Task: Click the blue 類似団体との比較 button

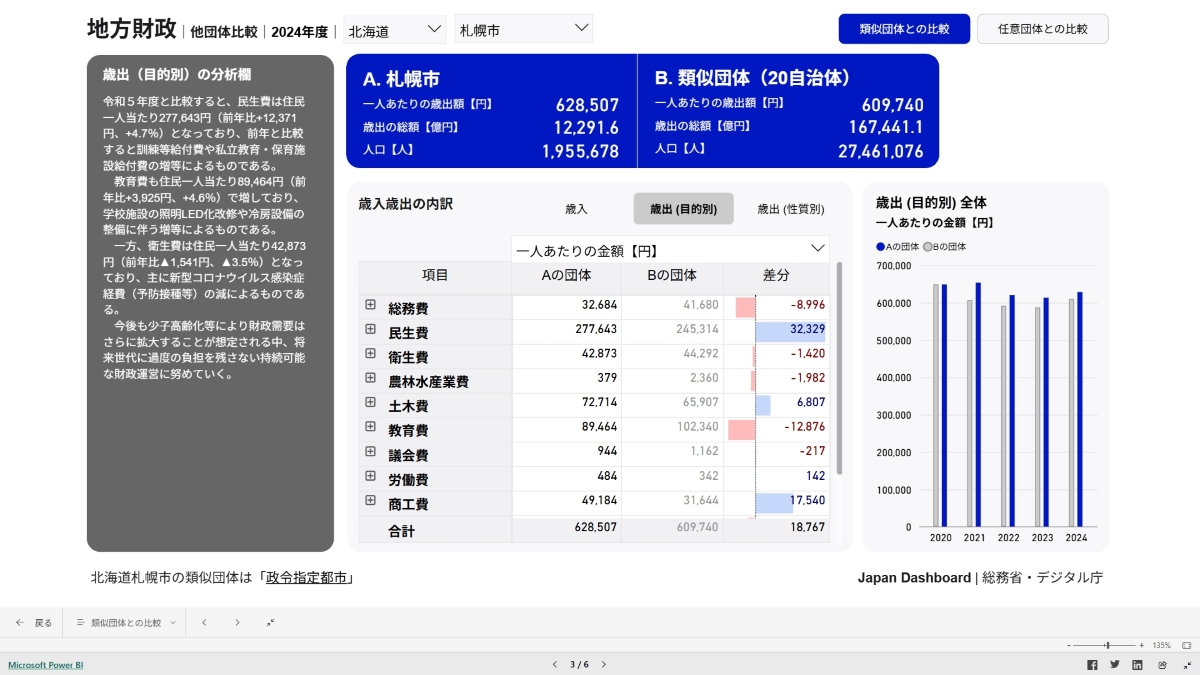Action: [x=904, y=29]
